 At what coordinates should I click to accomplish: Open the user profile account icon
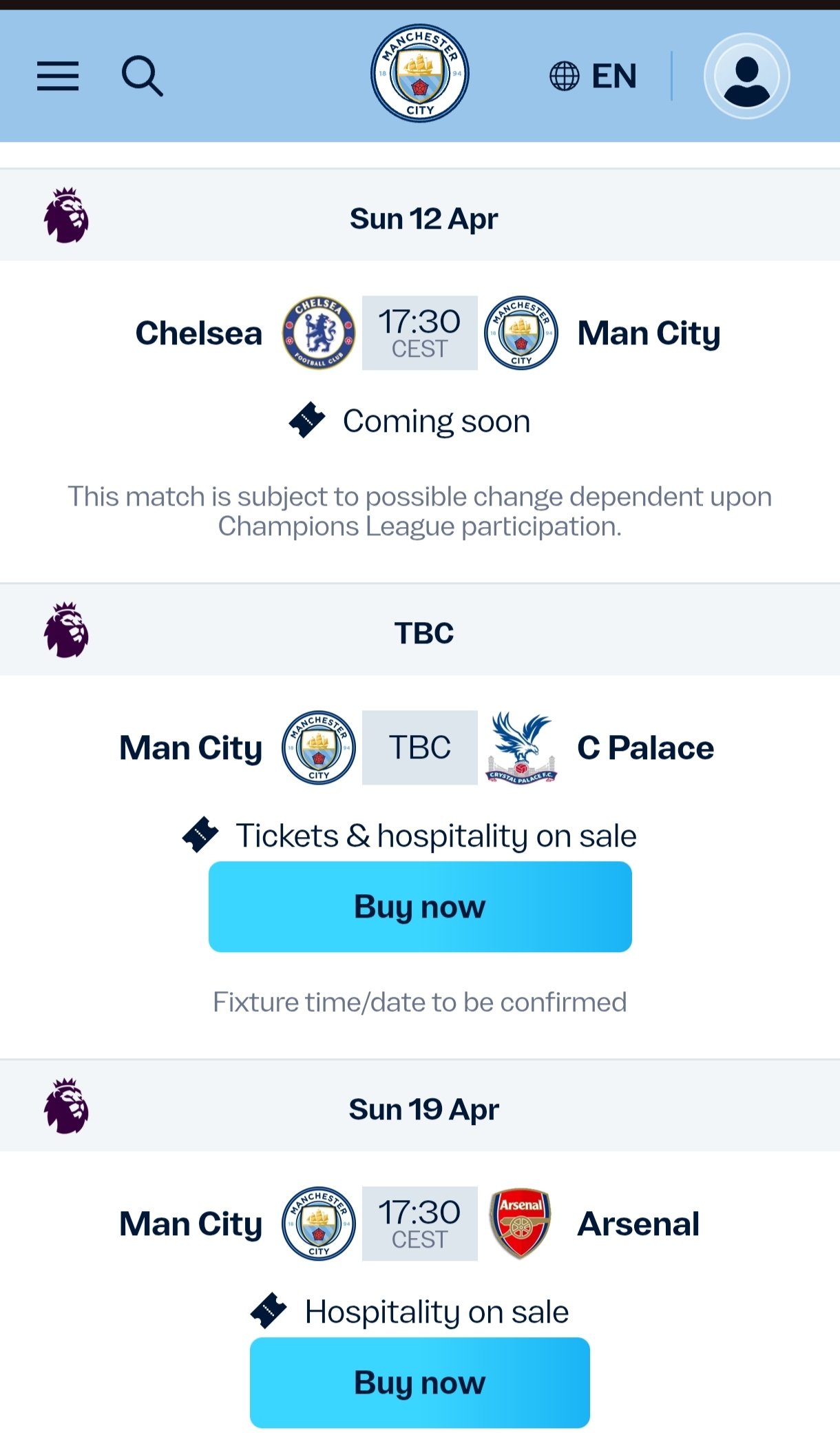[746, 76]
